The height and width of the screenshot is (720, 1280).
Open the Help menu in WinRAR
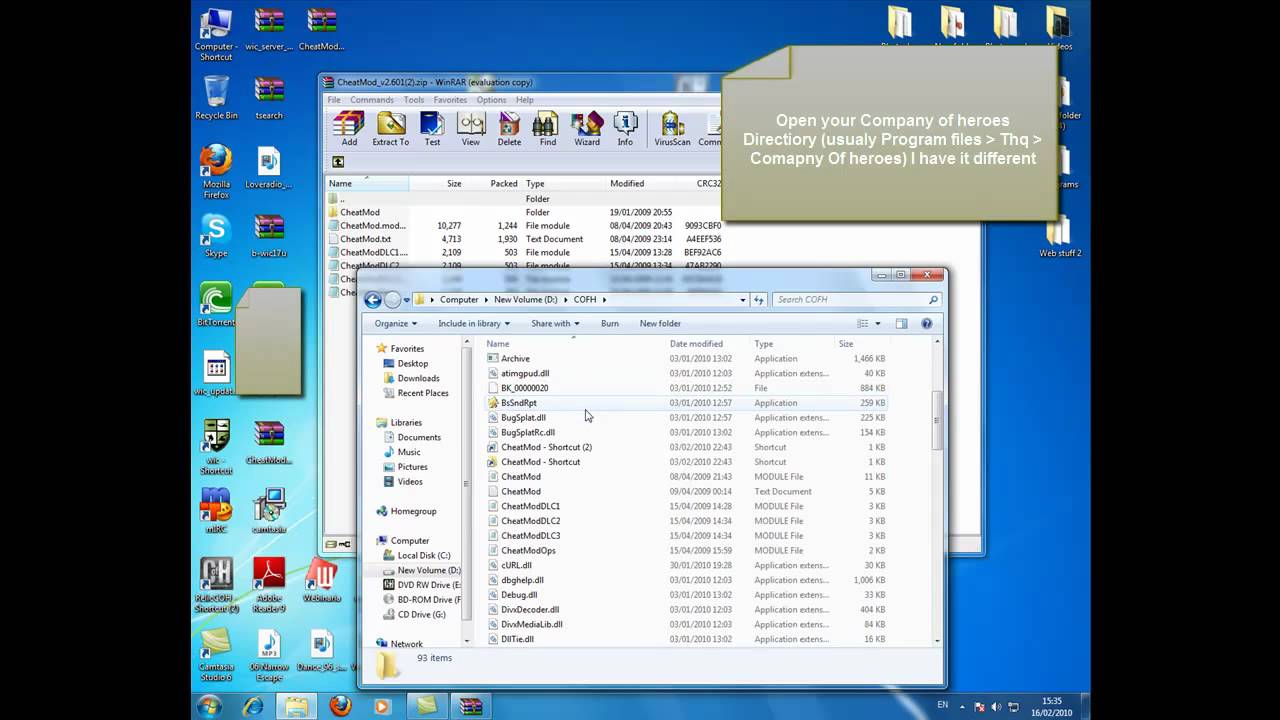tap(524, 100)
